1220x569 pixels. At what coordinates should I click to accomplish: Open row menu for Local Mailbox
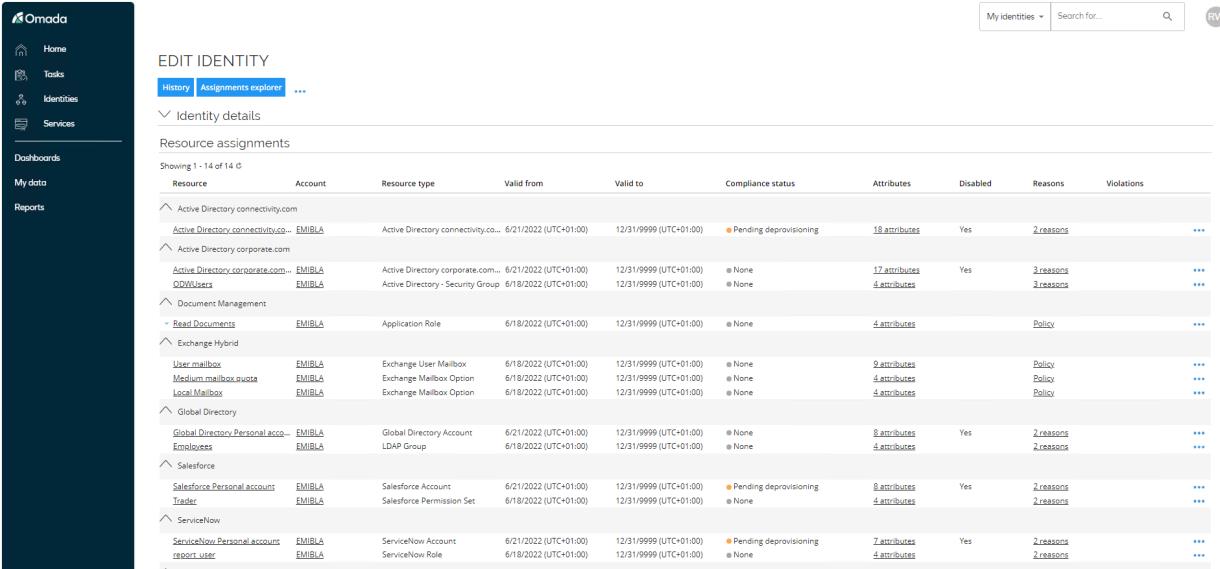pos(1199,393)
